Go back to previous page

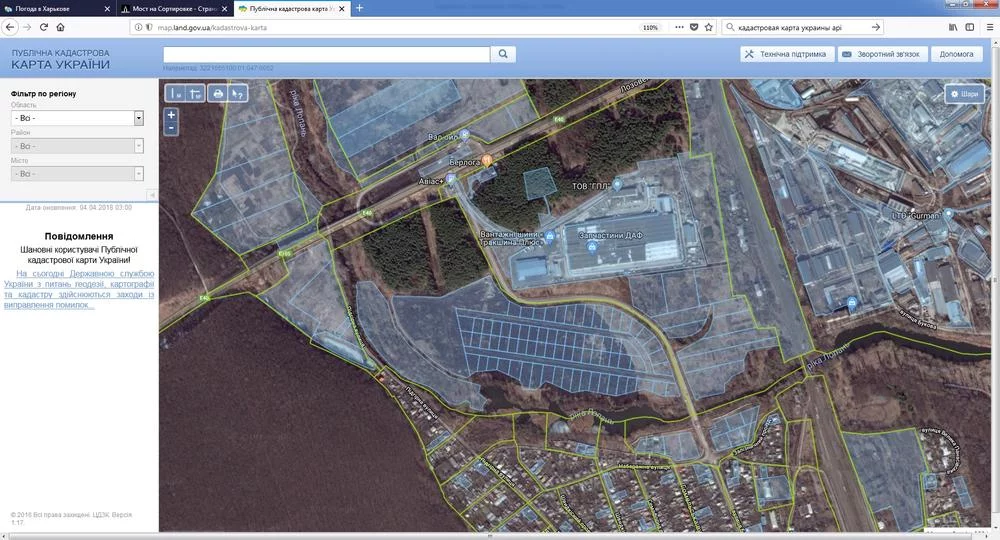(10, 27)
